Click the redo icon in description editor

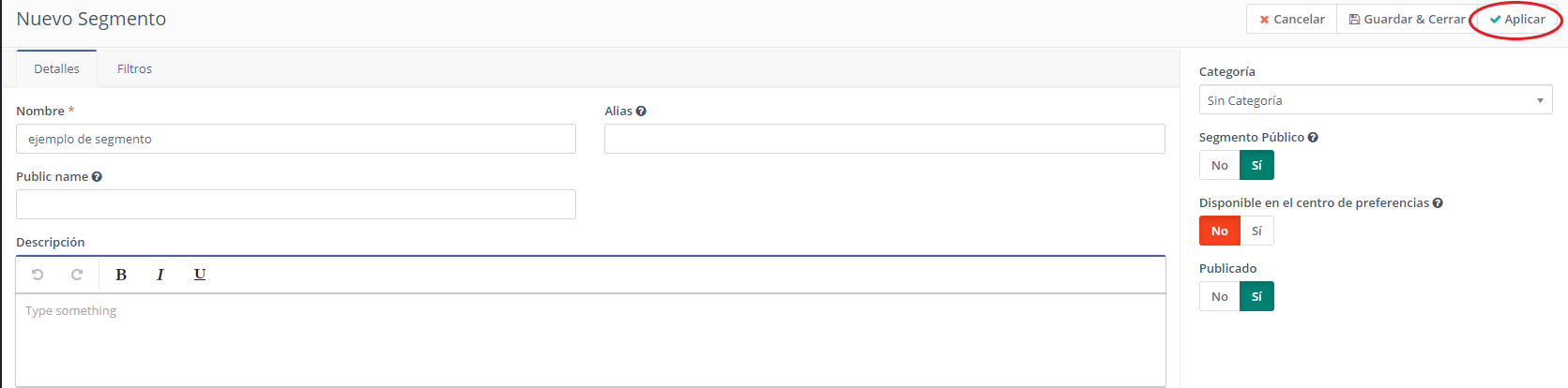coord(77,275)
